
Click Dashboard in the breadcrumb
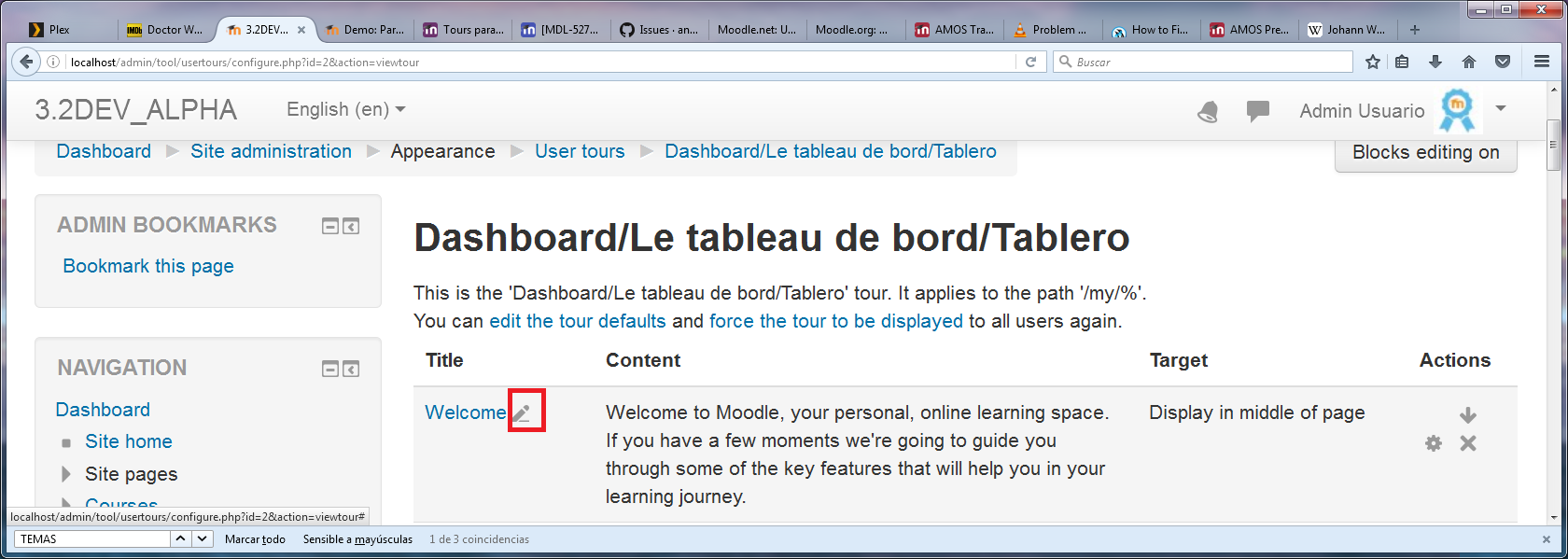(104, 151)
